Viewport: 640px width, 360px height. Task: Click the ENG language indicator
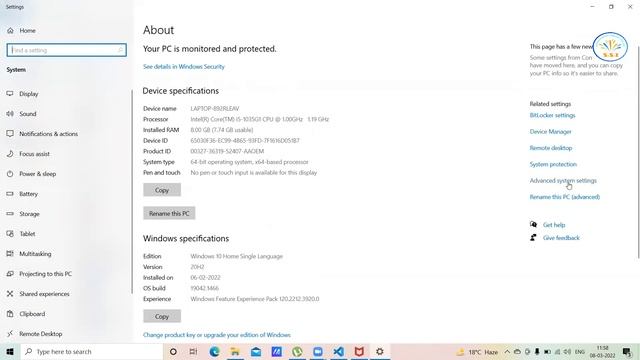[580, 352]
